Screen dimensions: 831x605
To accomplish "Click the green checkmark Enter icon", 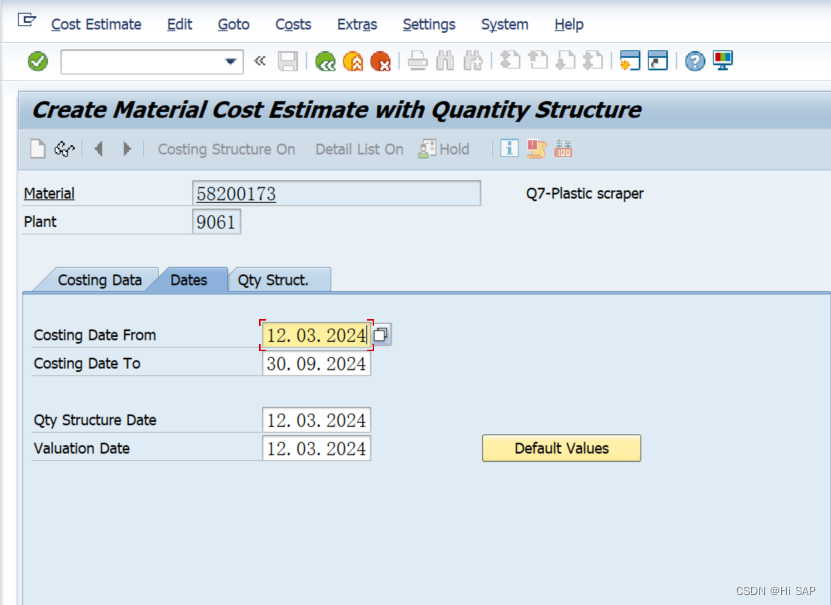I will tap(36, 61).
